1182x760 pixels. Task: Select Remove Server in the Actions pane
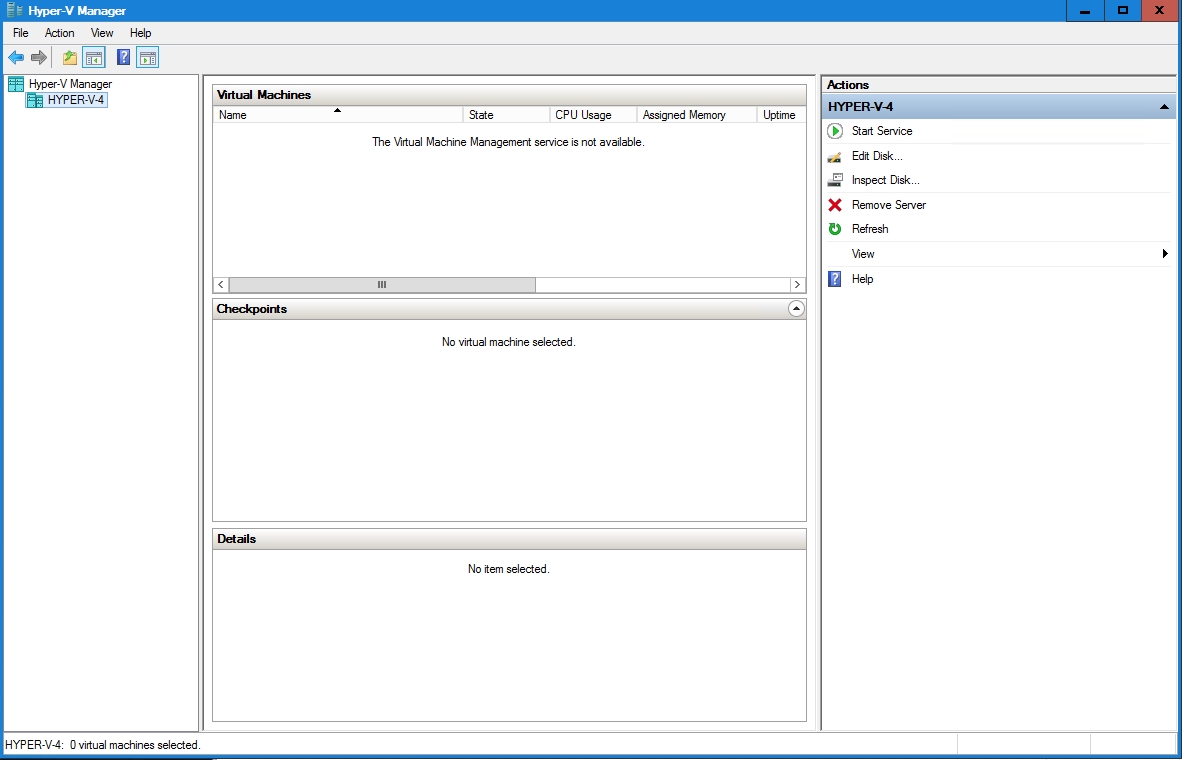pos(889,205)
